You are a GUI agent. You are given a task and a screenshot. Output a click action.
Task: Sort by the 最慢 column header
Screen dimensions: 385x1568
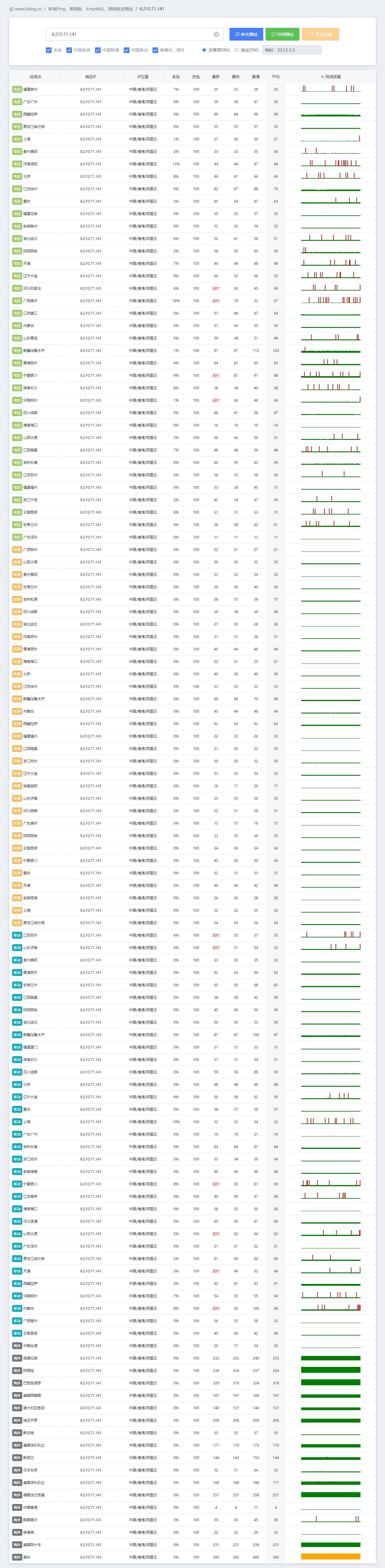[x=256, y=77]
